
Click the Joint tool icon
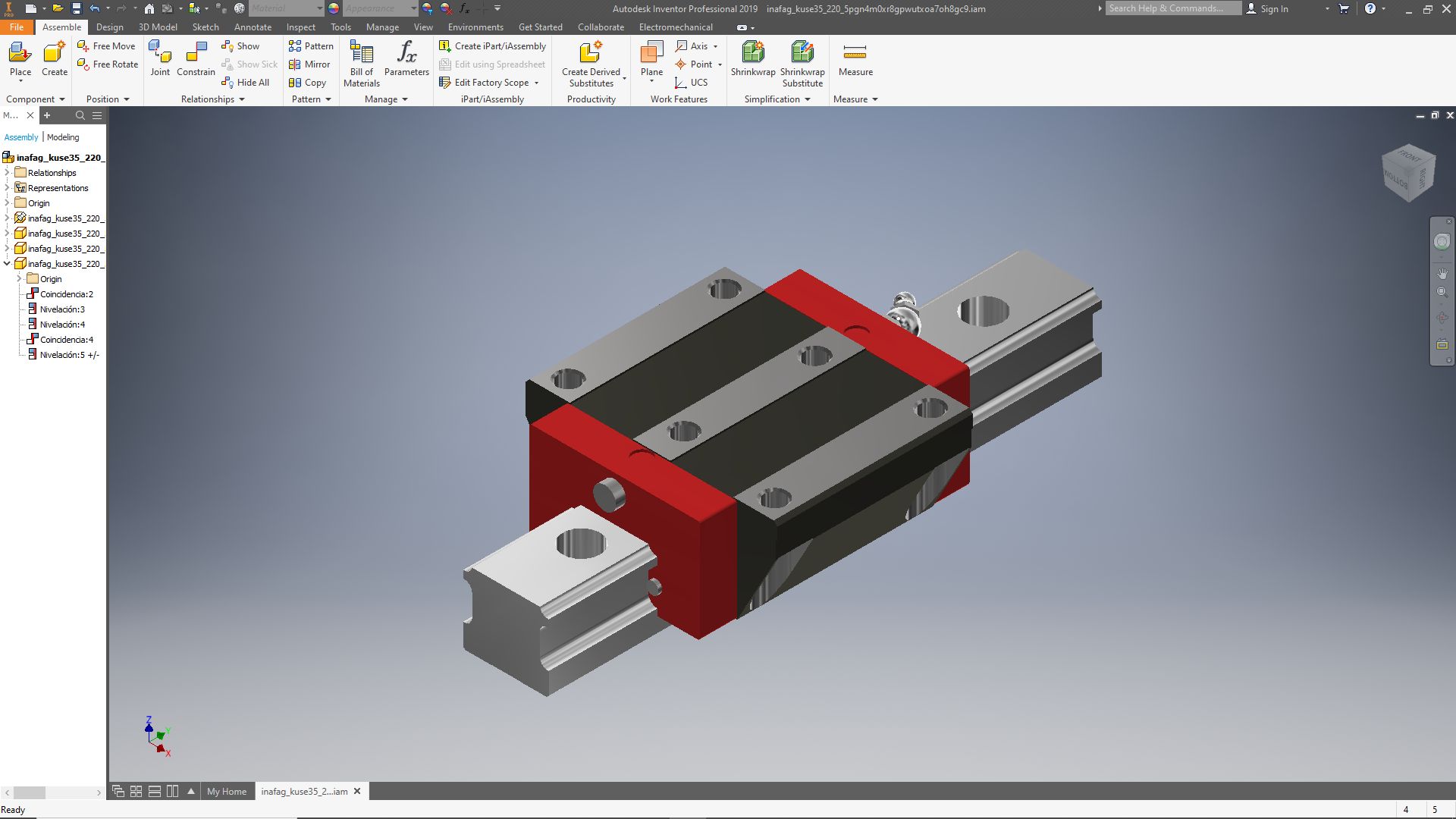160,59
